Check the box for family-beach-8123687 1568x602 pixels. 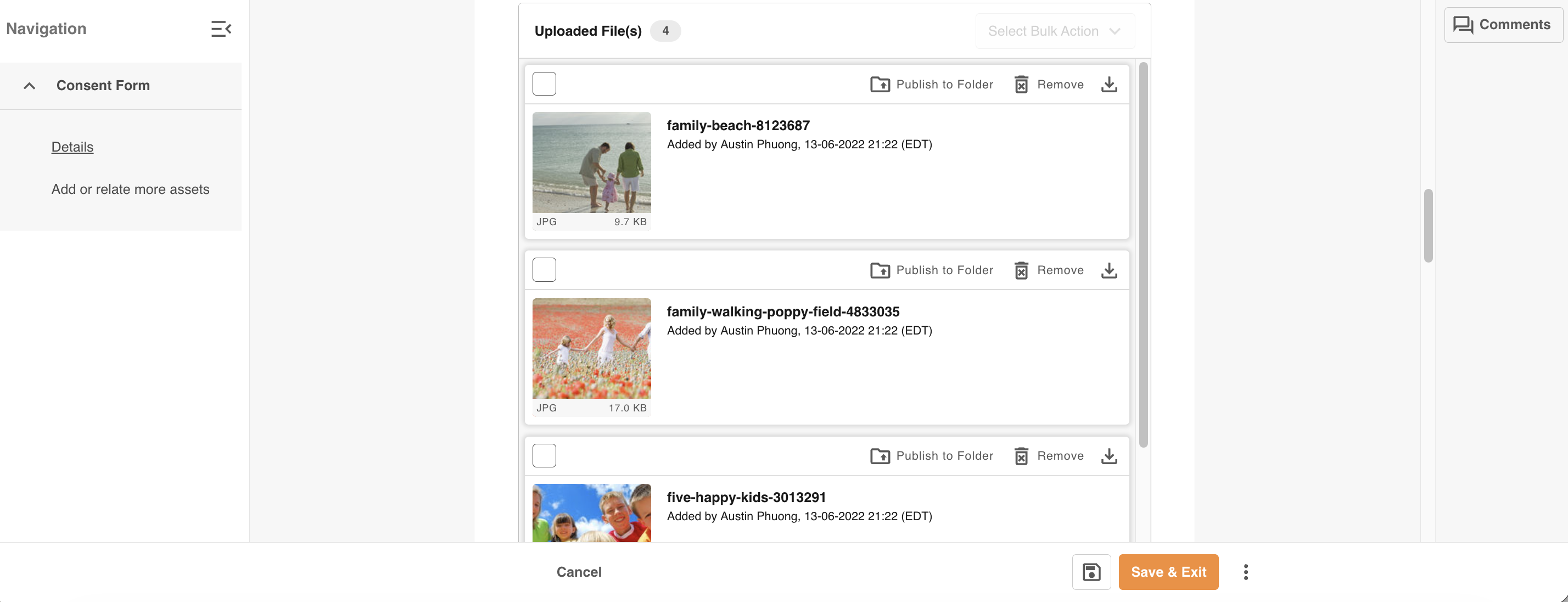pyautogui.click(x=544, y=84)
